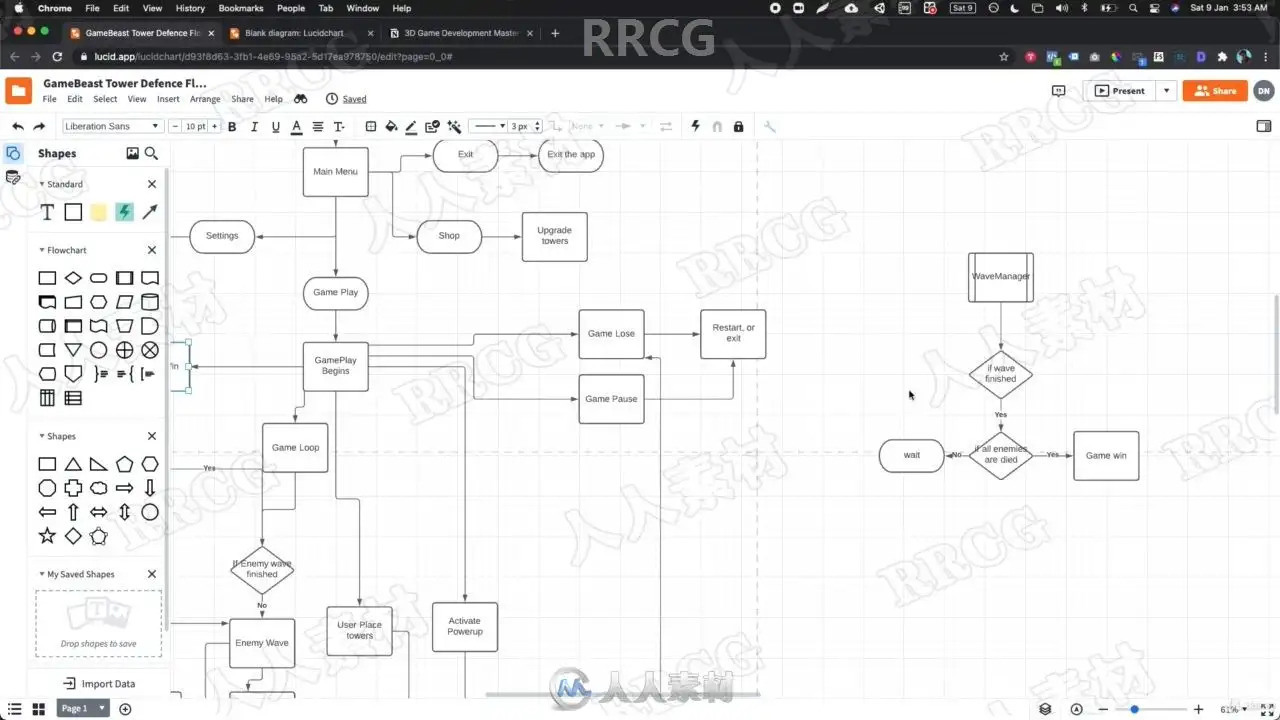
Task: Open the comments chat icon
Action: (x=1058, y=91)
